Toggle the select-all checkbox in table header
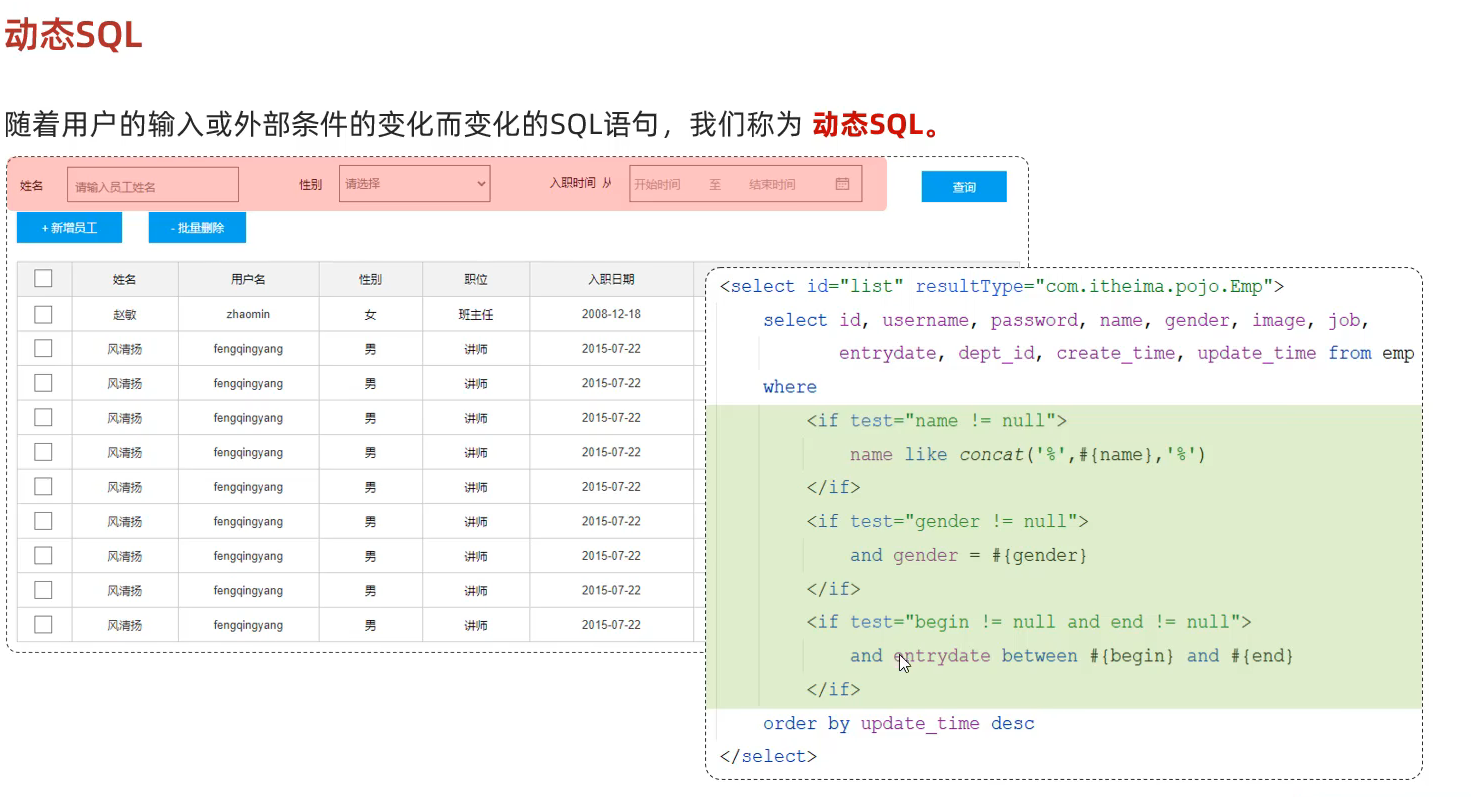Viewport: 1471px width, 797px height. (43, 279)
